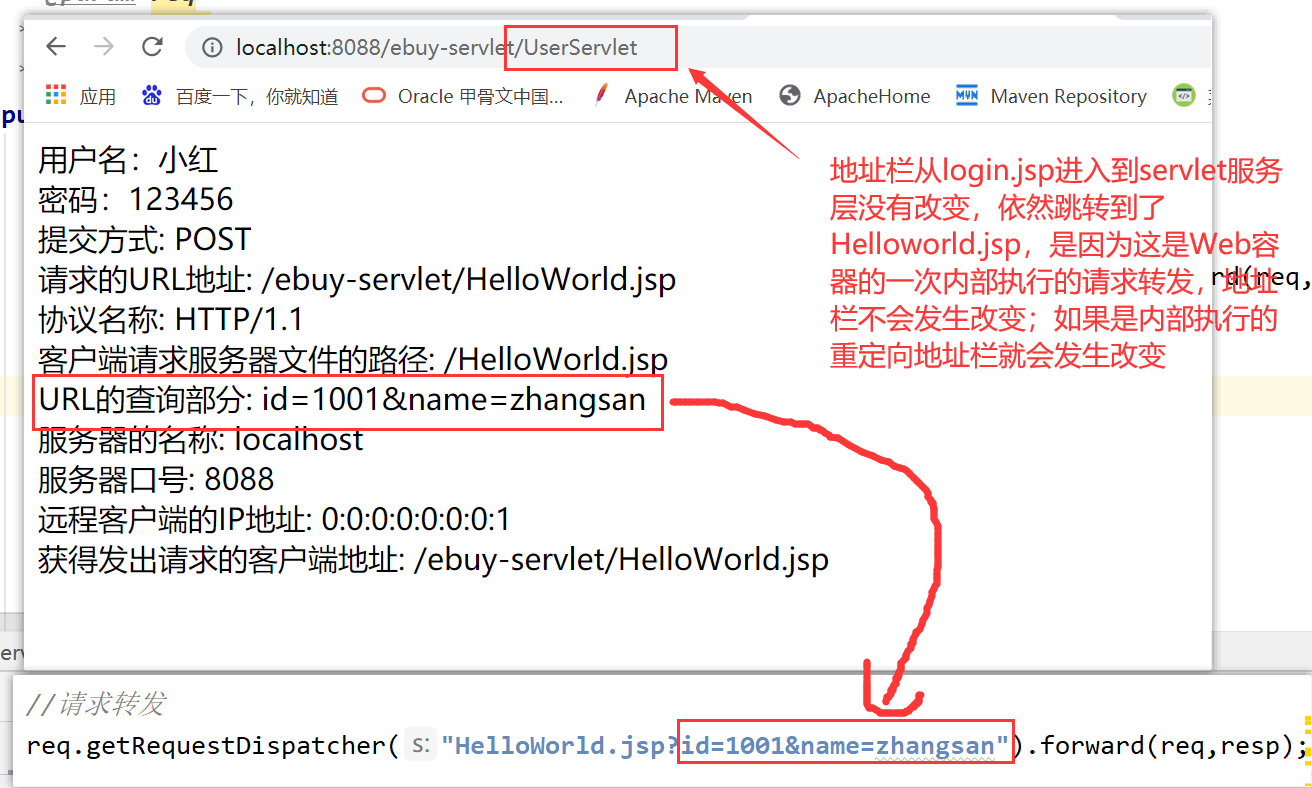Reload the page with refresh icon
This screenshot has height=788, width=1312.
pyautogui.click(x=152, y=46)
